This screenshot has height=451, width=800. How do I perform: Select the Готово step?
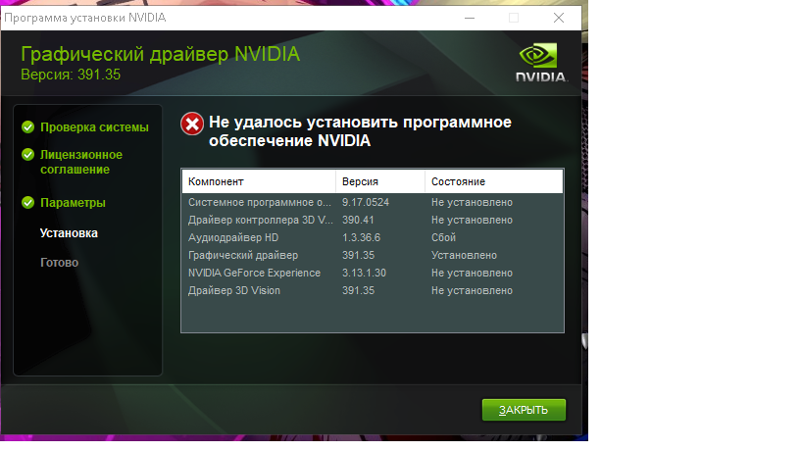pyautogui.click(x=59, y=263)
